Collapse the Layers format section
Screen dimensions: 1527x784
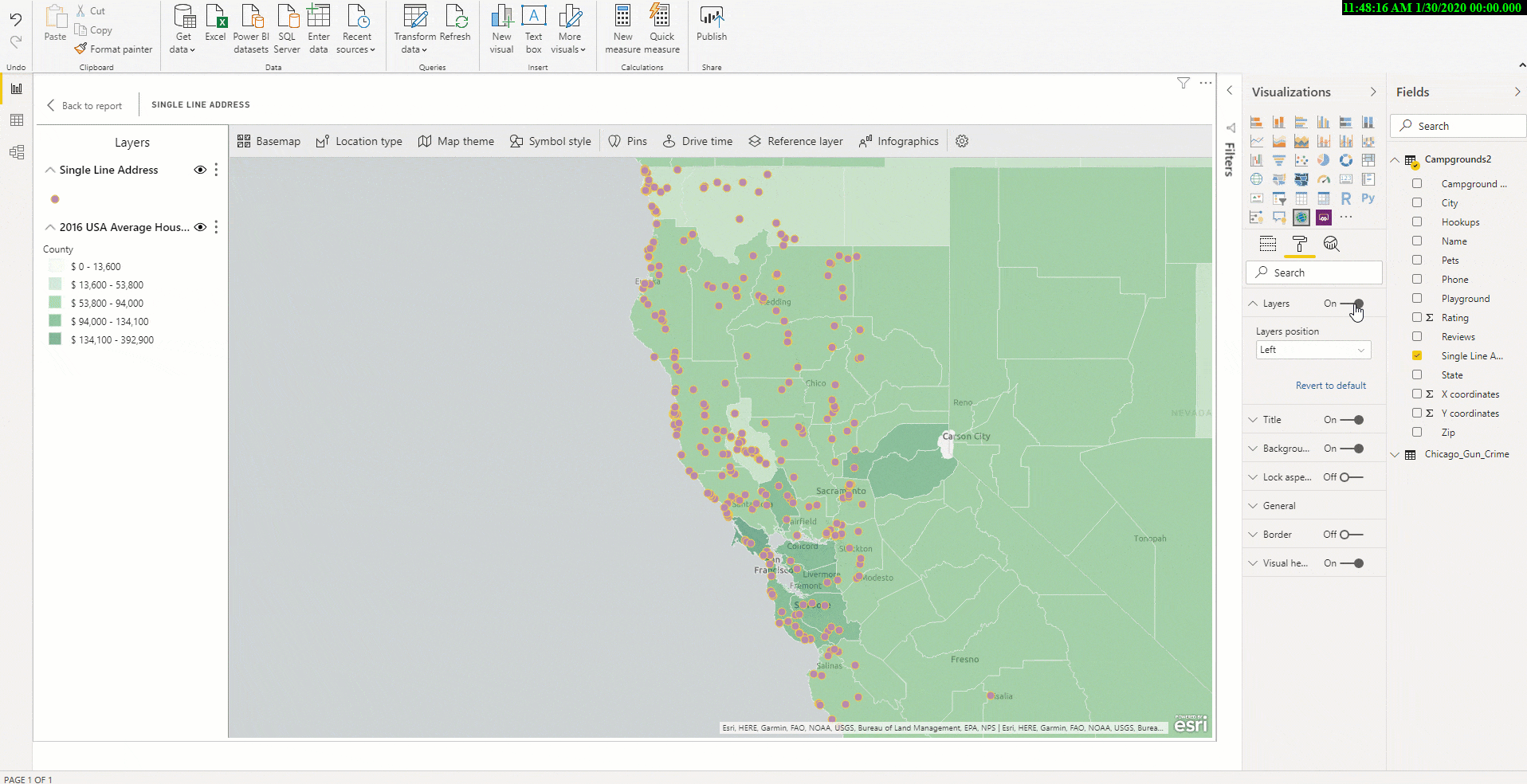(x=1253, y=304)
